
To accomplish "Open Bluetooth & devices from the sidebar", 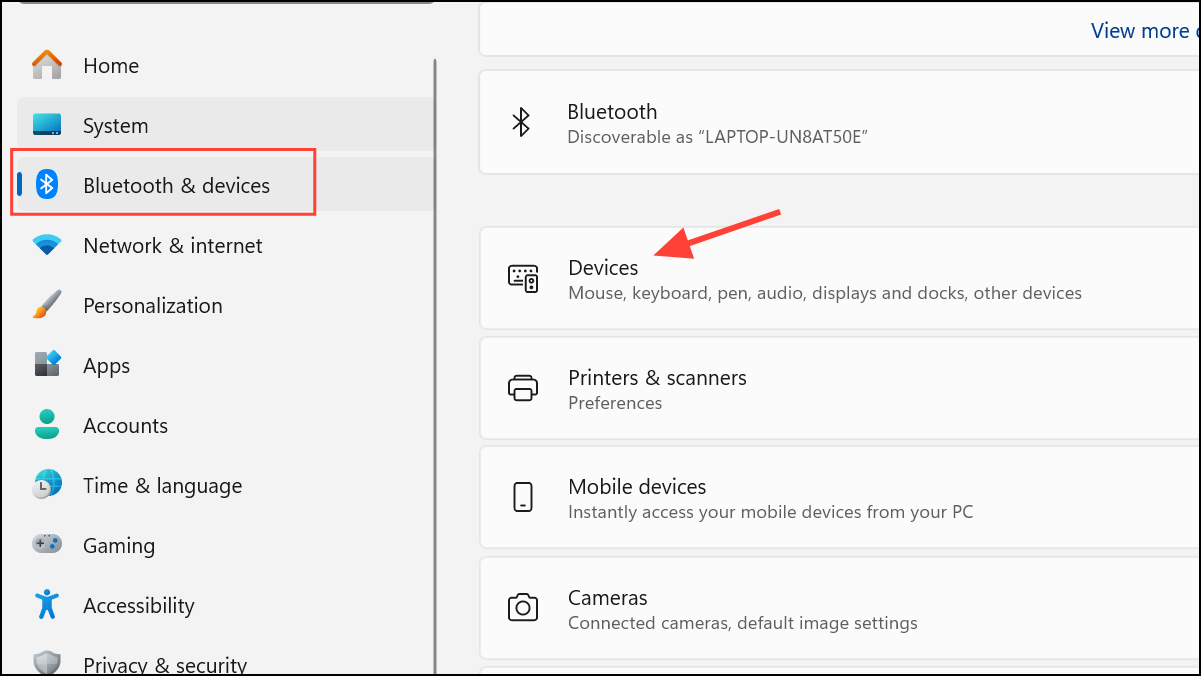I will [x=176, y=184].
